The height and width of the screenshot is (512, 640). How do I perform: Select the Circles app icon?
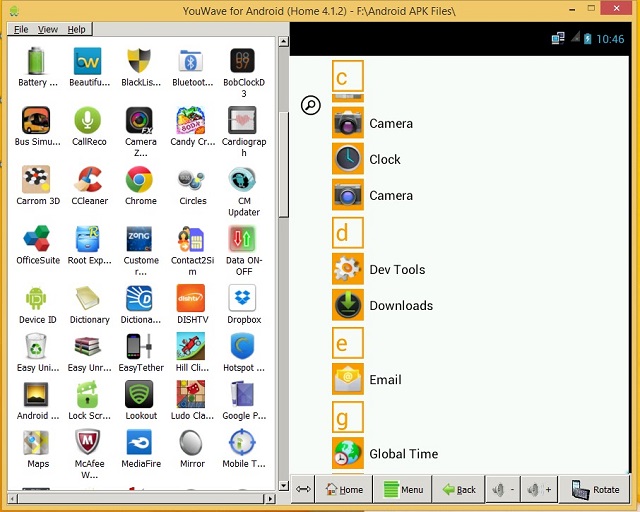click(x=191, y=179)
